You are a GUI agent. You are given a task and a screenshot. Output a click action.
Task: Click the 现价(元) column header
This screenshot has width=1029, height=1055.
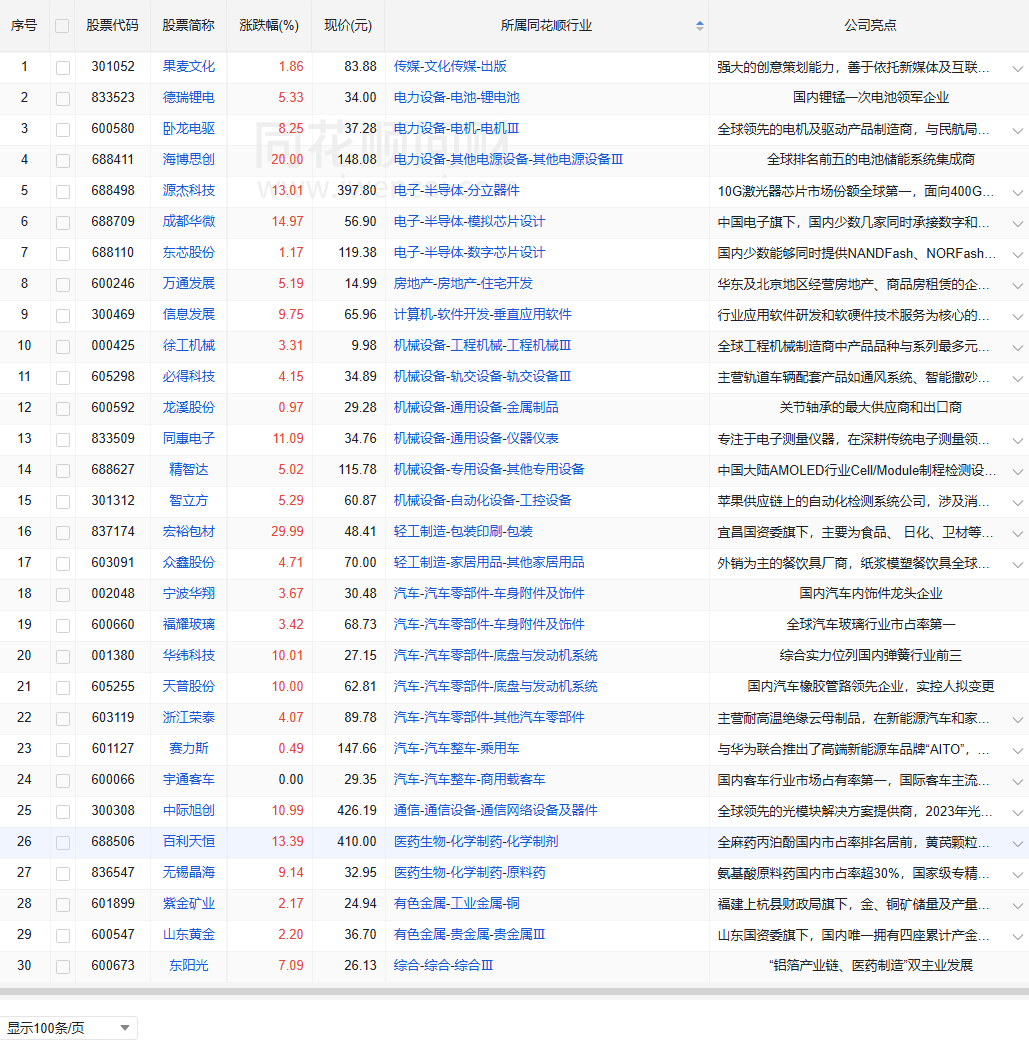pyautogui.click(x=348, y=26)
